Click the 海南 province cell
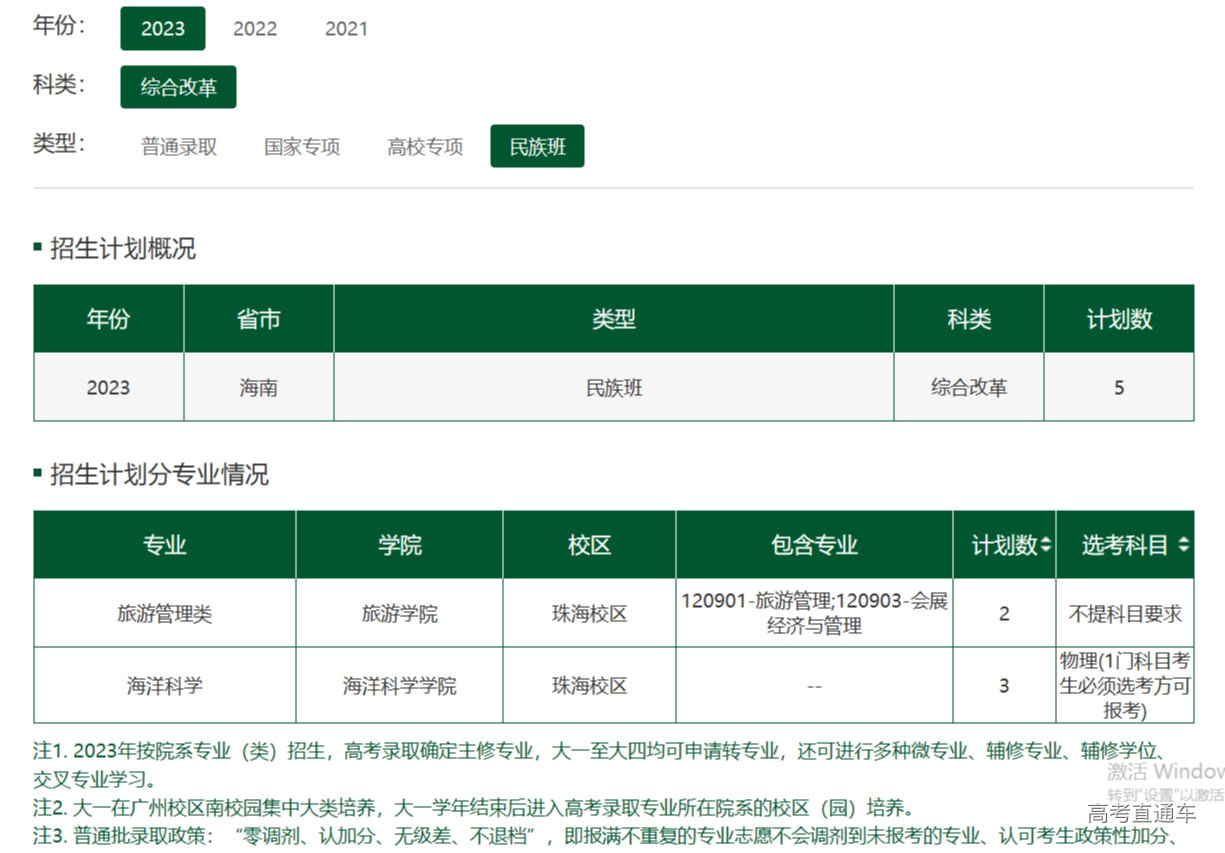Viewport: 1225px width, 853px height. (258, 388)
